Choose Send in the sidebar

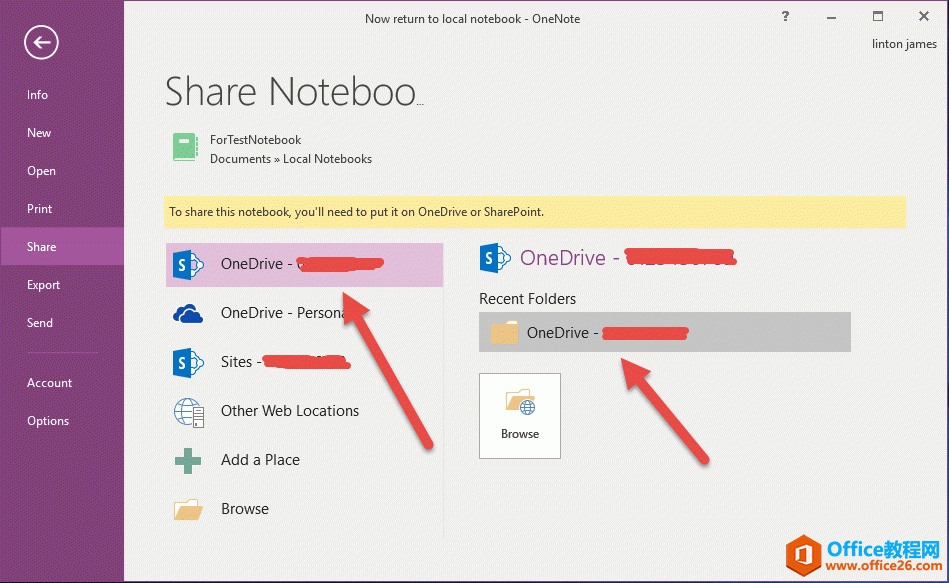(x=39, y=323)
